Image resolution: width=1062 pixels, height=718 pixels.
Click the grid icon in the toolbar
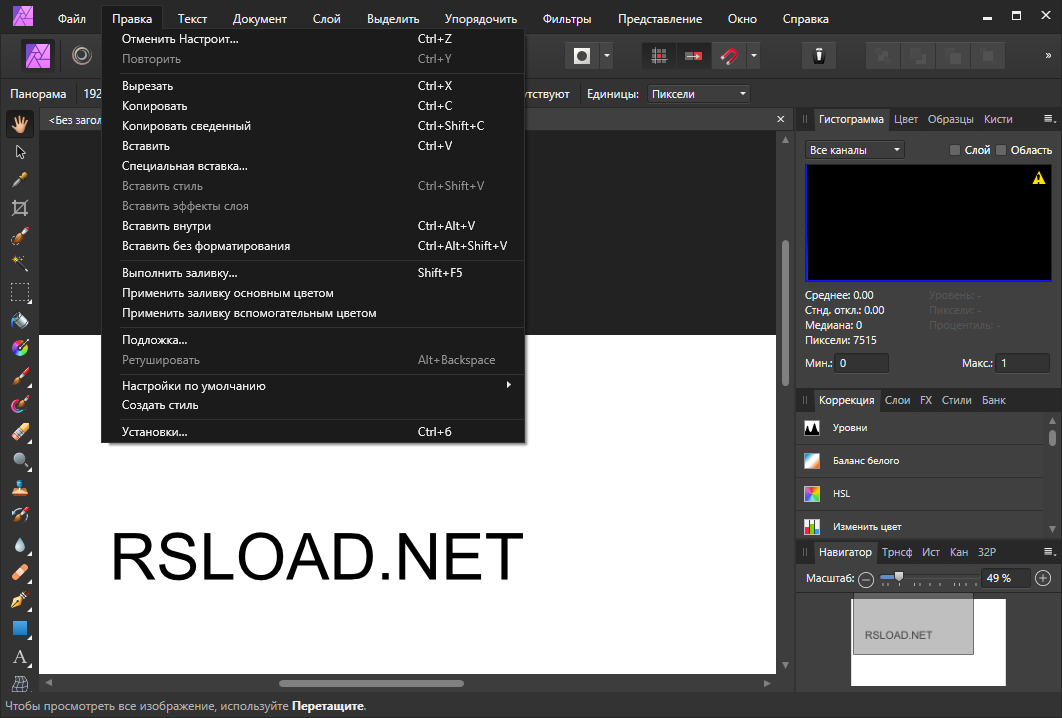coord(659,56)
